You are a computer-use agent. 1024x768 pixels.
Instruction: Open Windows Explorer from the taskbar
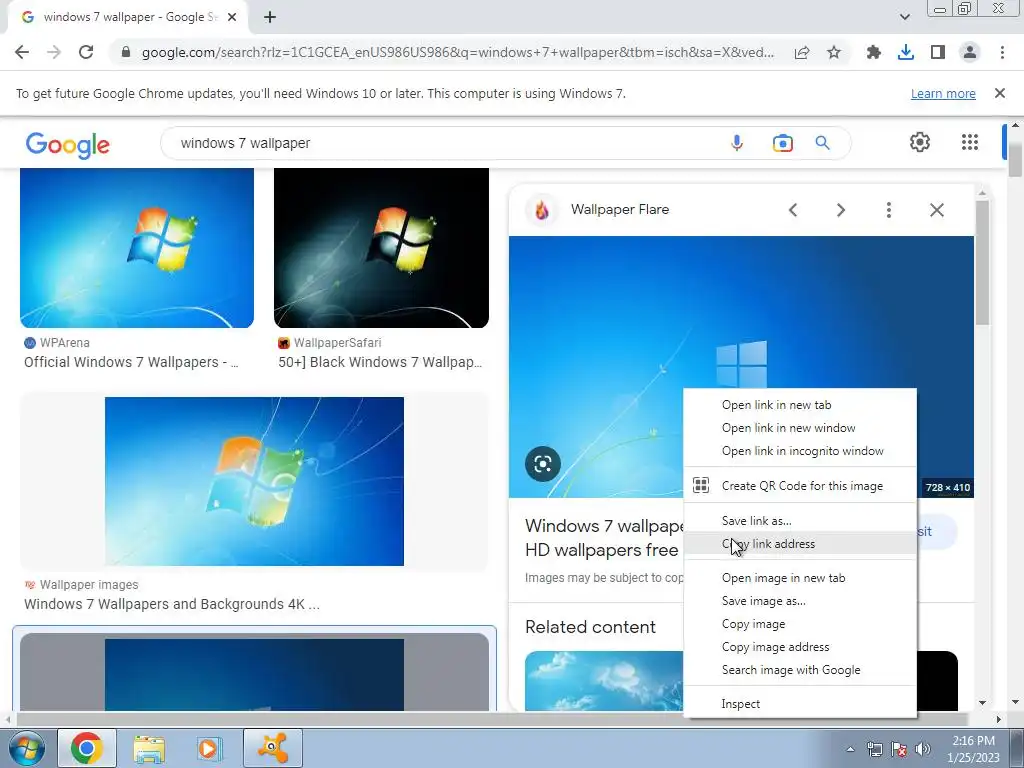pyautogui.click(x=149, y=748)
